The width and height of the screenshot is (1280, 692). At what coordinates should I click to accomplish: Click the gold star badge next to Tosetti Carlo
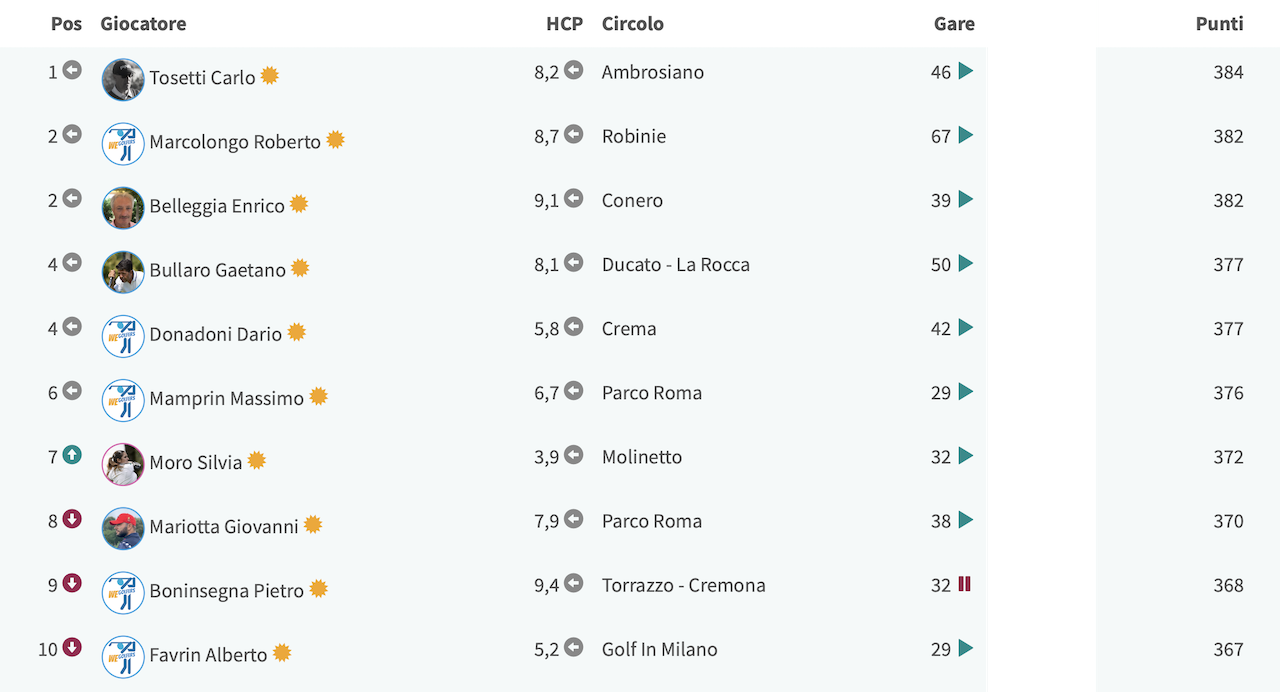(x=269, y=76)
